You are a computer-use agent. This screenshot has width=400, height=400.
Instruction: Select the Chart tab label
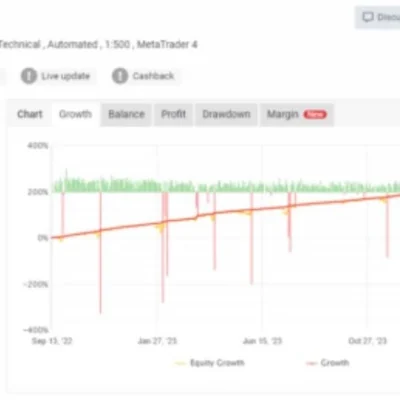point(30,114)
